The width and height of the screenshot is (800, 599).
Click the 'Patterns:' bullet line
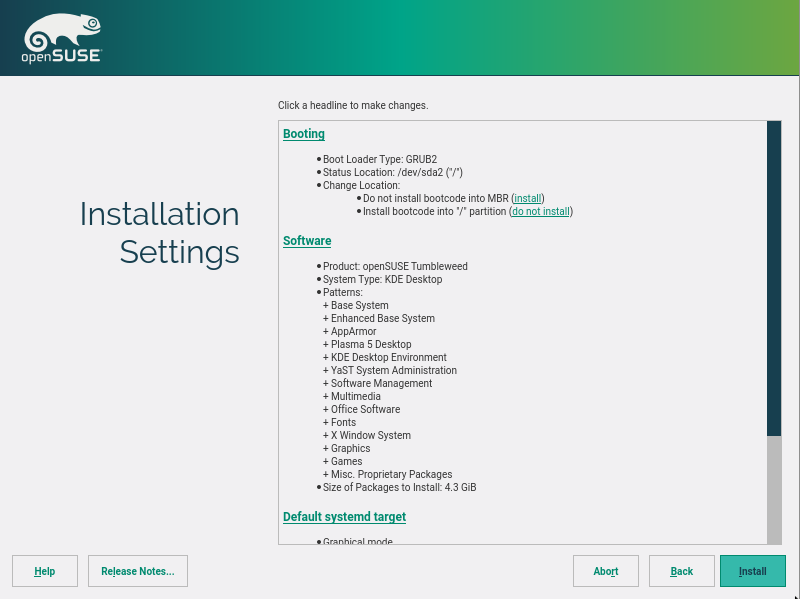click(x=342, y=292)
